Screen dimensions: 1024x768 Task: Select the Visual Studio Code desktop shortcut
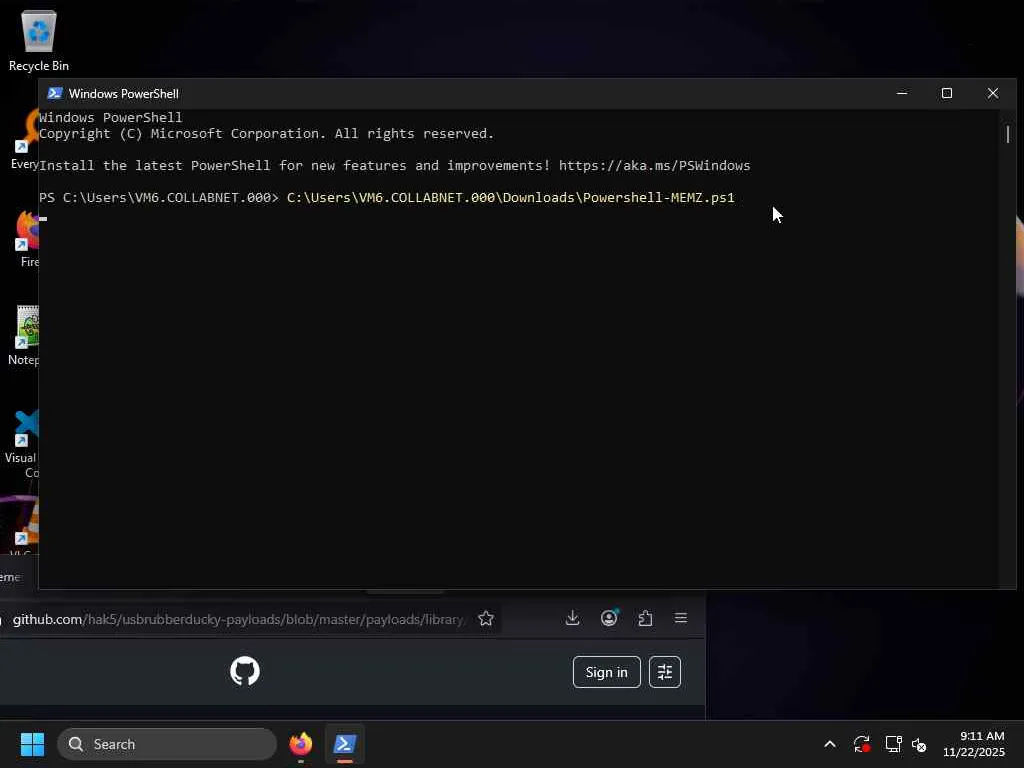(24, 444)
